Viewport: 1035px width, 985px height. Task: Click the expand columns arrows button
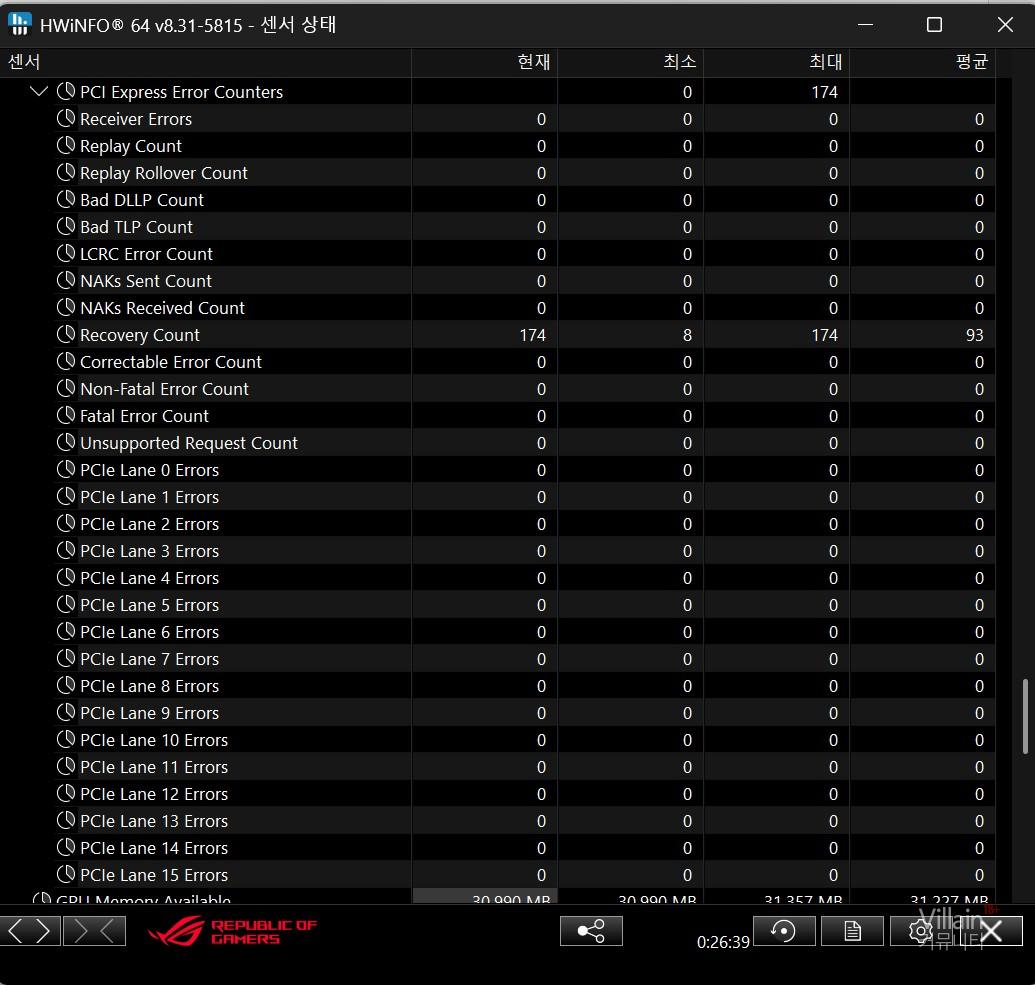(x=29, y=931)
